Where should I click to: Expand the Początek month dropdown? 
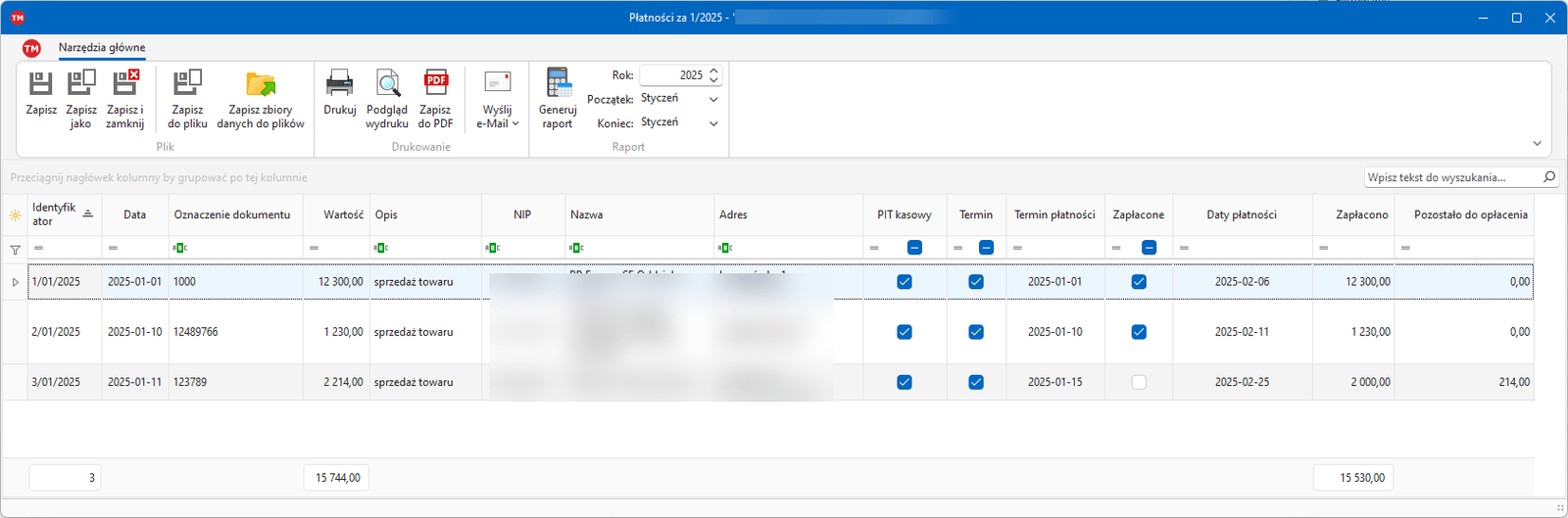[x=713, y=99]
